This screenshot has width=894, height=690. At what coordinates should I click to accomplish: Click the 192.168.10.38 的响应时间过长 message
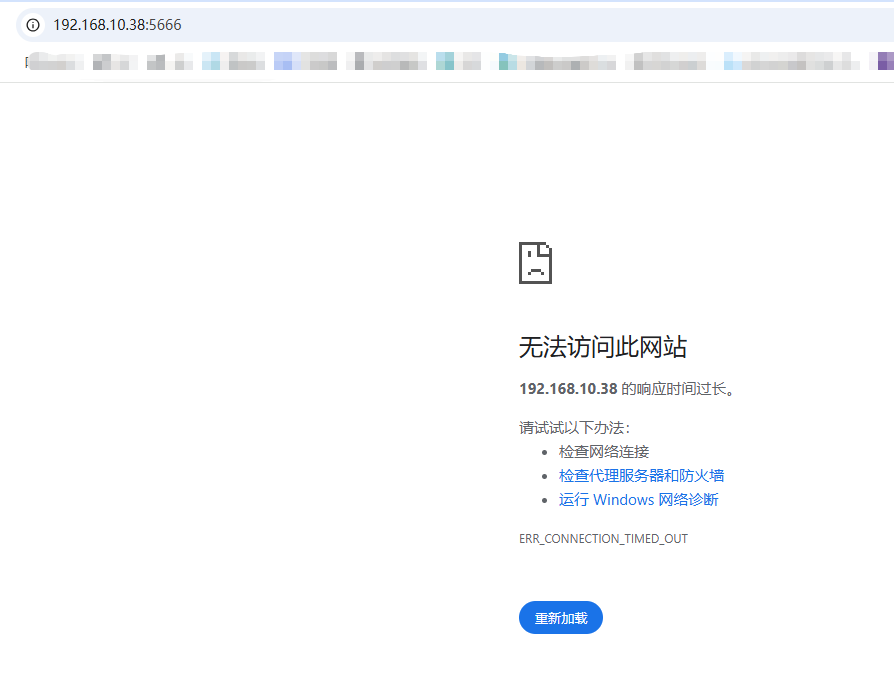tap(627, 389)
